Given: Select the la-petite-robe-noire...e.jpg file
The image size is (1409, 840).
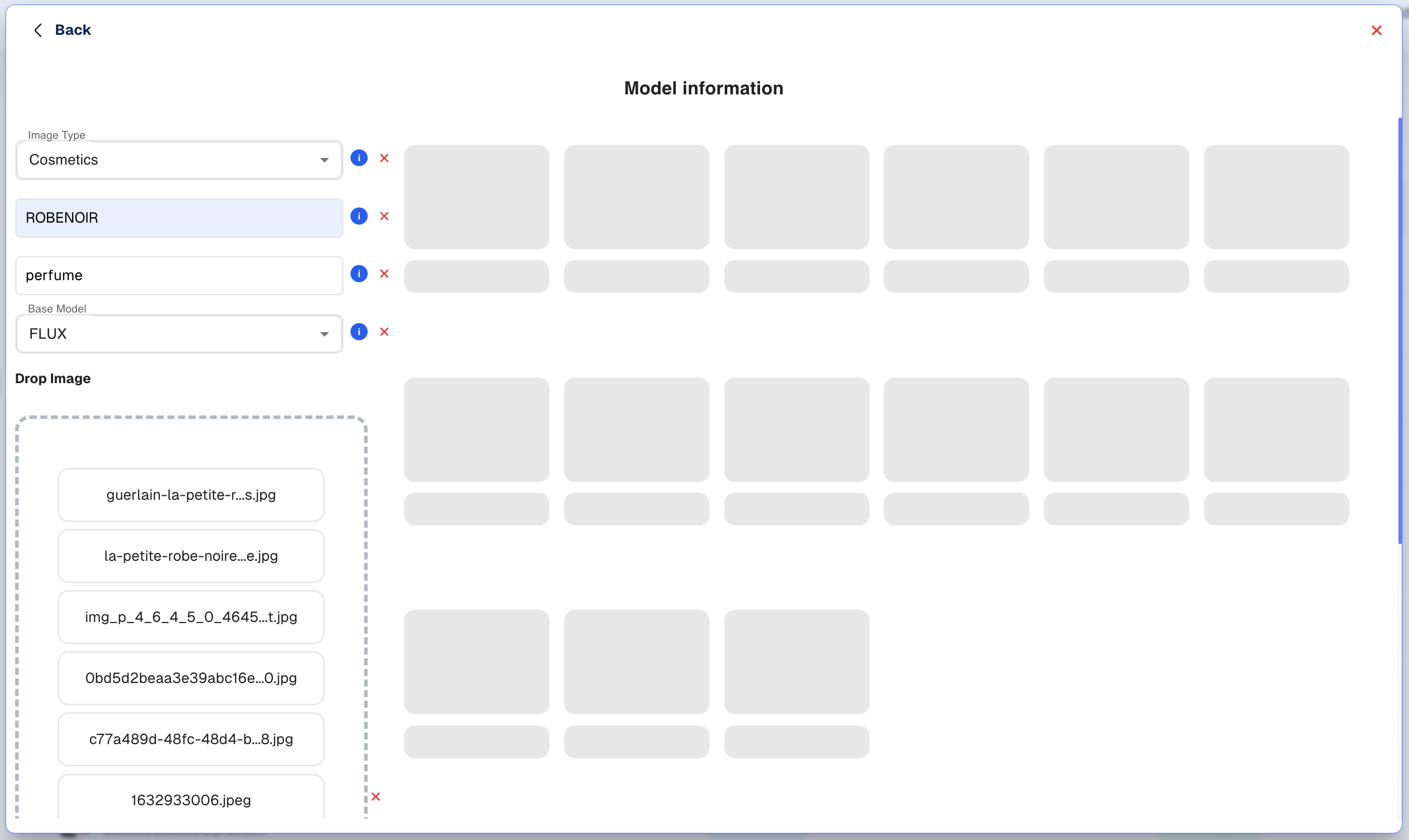Looking at the screenshot, I should click(191, 556).
